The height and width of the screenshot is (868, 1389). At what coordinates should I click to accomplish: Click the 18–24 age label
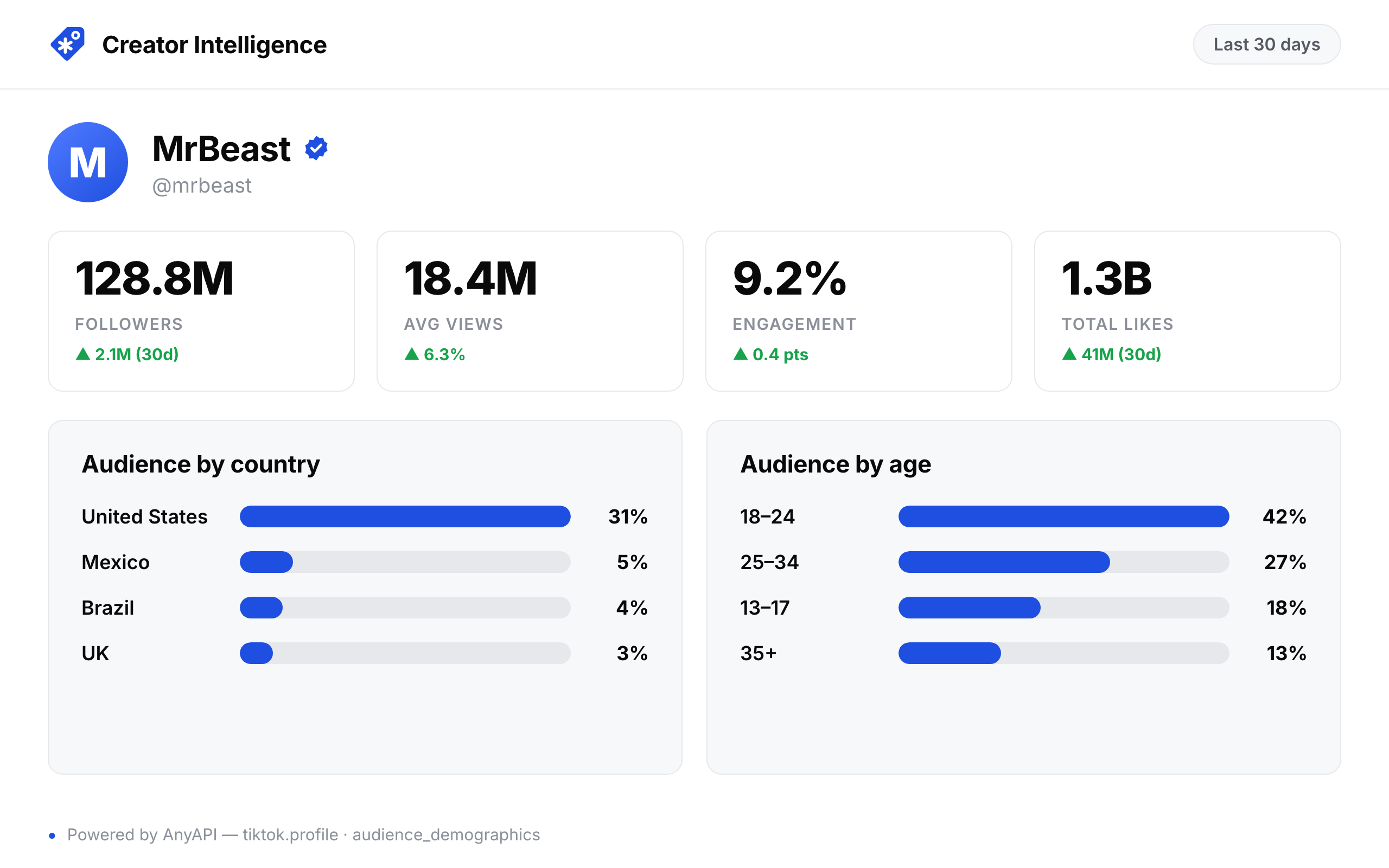click(x=767, y=516)
